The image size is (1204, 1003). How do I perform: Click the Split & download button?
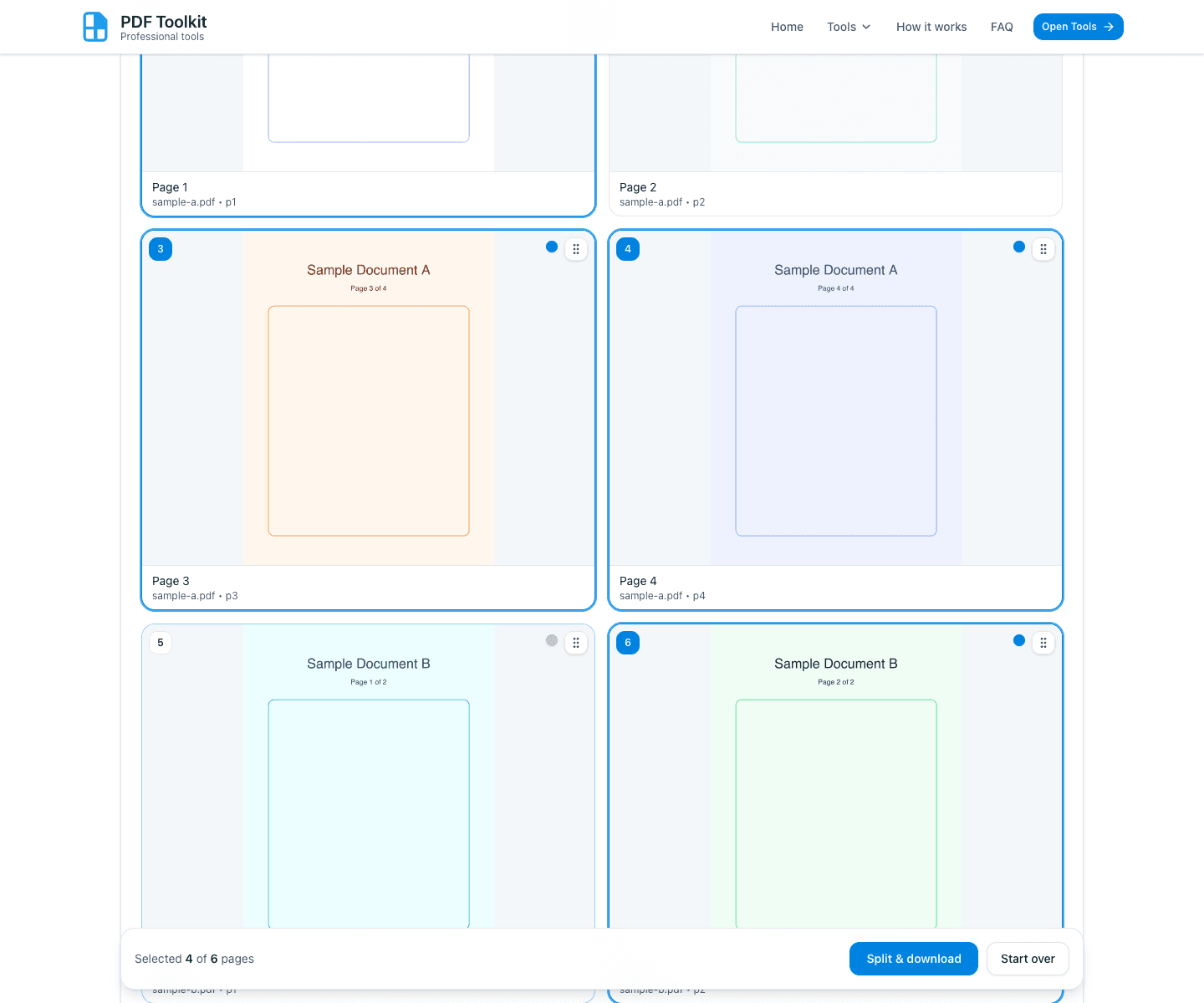[913, 959]
